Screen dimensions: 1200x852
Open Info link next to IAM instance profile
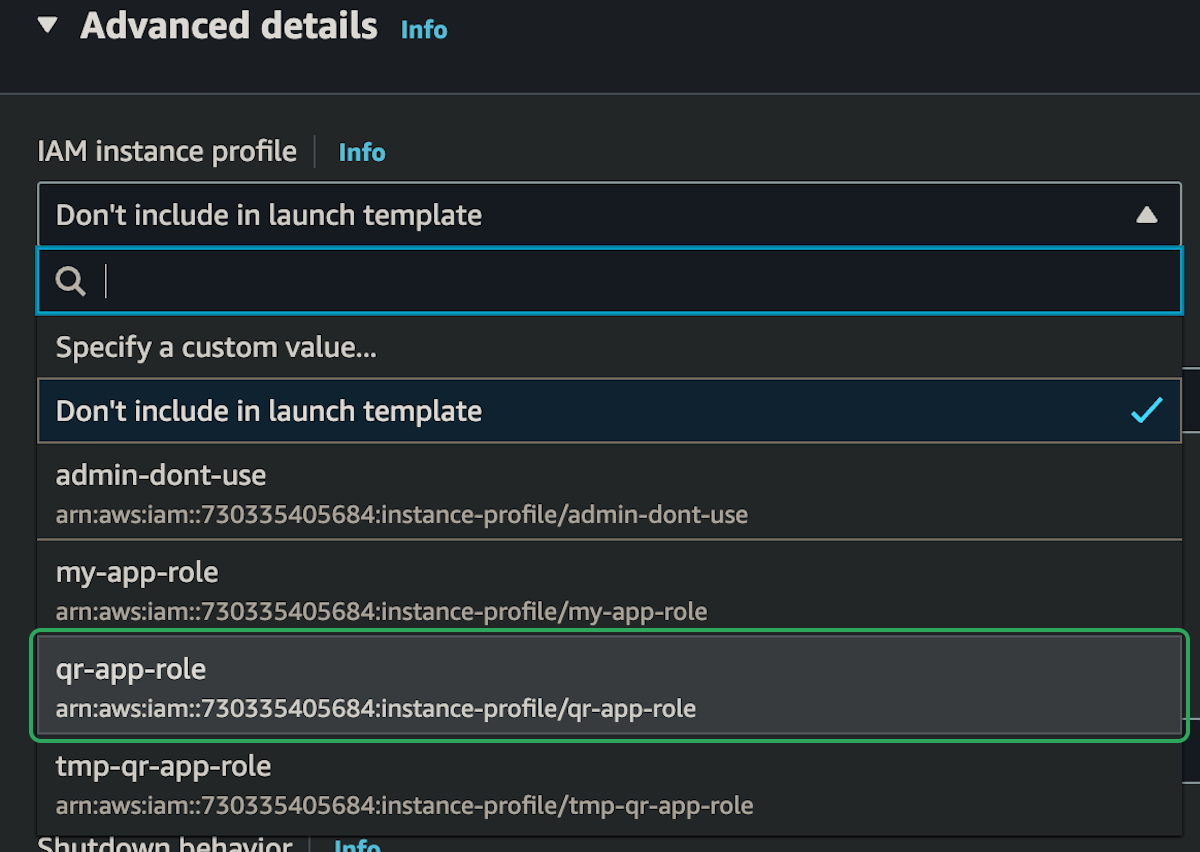coord(362,152)
